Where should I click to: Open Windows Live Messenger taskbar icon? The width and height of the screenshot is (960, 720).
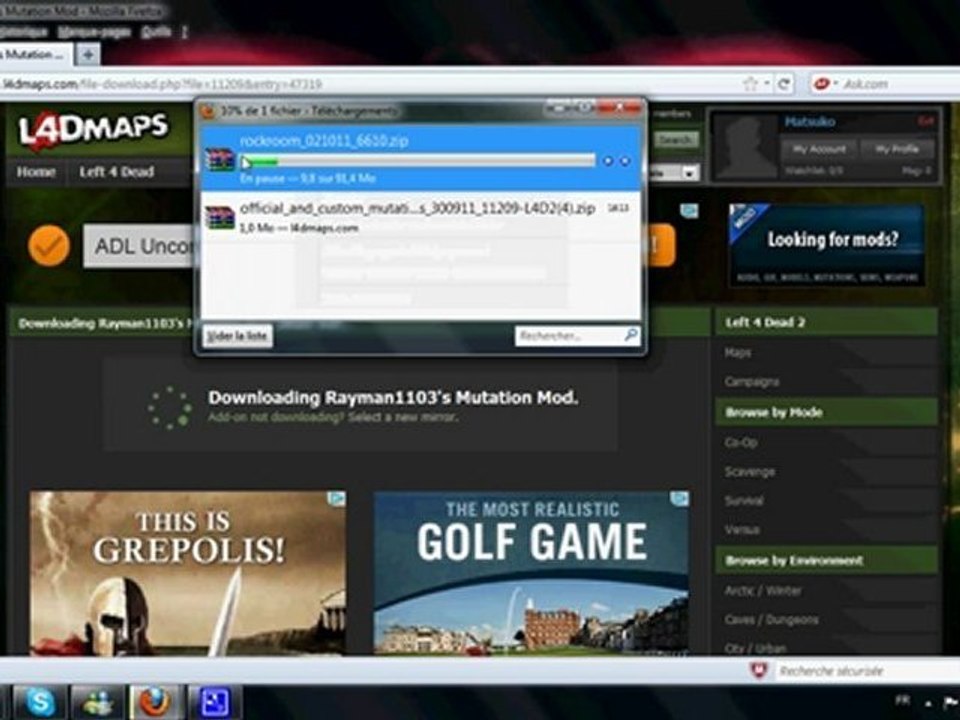[98, 702]
